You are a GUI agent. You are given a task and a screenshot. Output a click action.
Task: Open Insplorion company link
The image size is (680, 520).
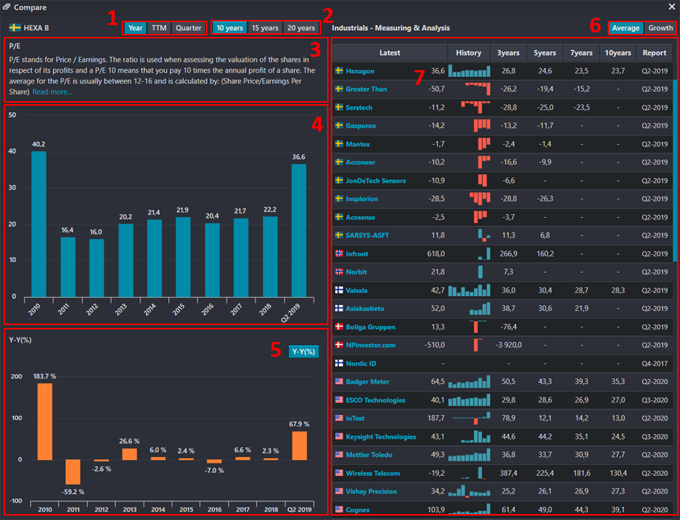(x=362, y=199)
